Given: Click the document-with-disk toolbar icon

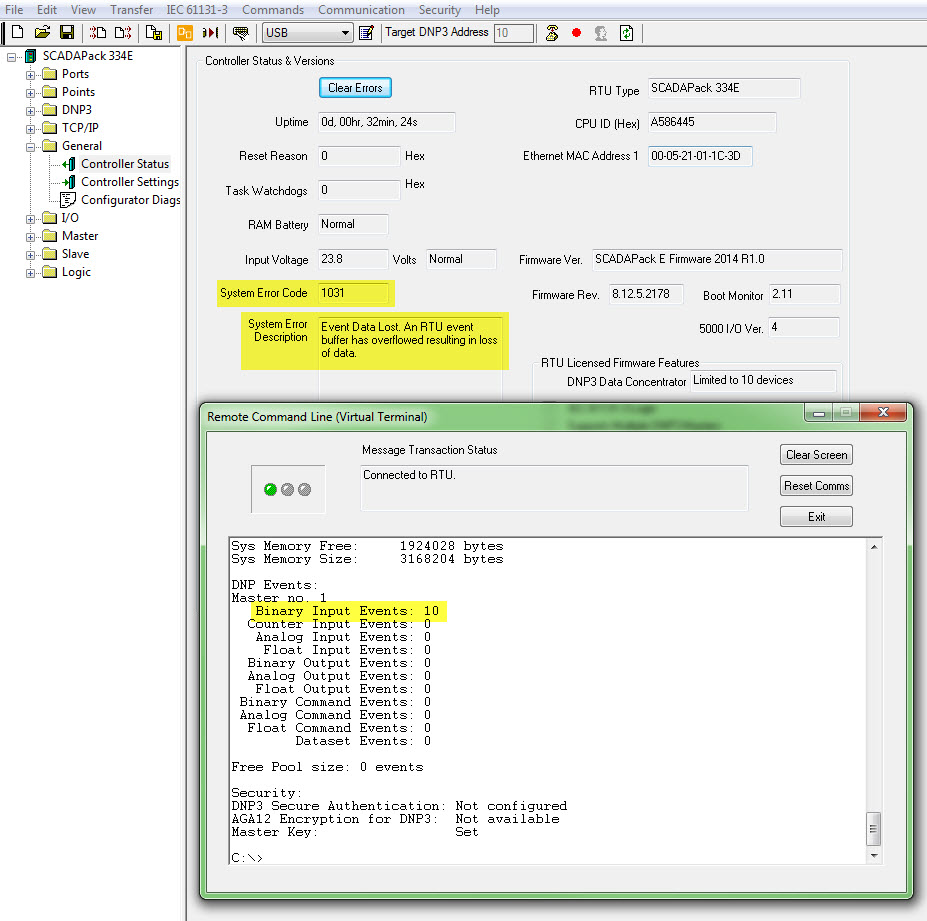Looking at the screenshot, I should click(x=154, y=33).
